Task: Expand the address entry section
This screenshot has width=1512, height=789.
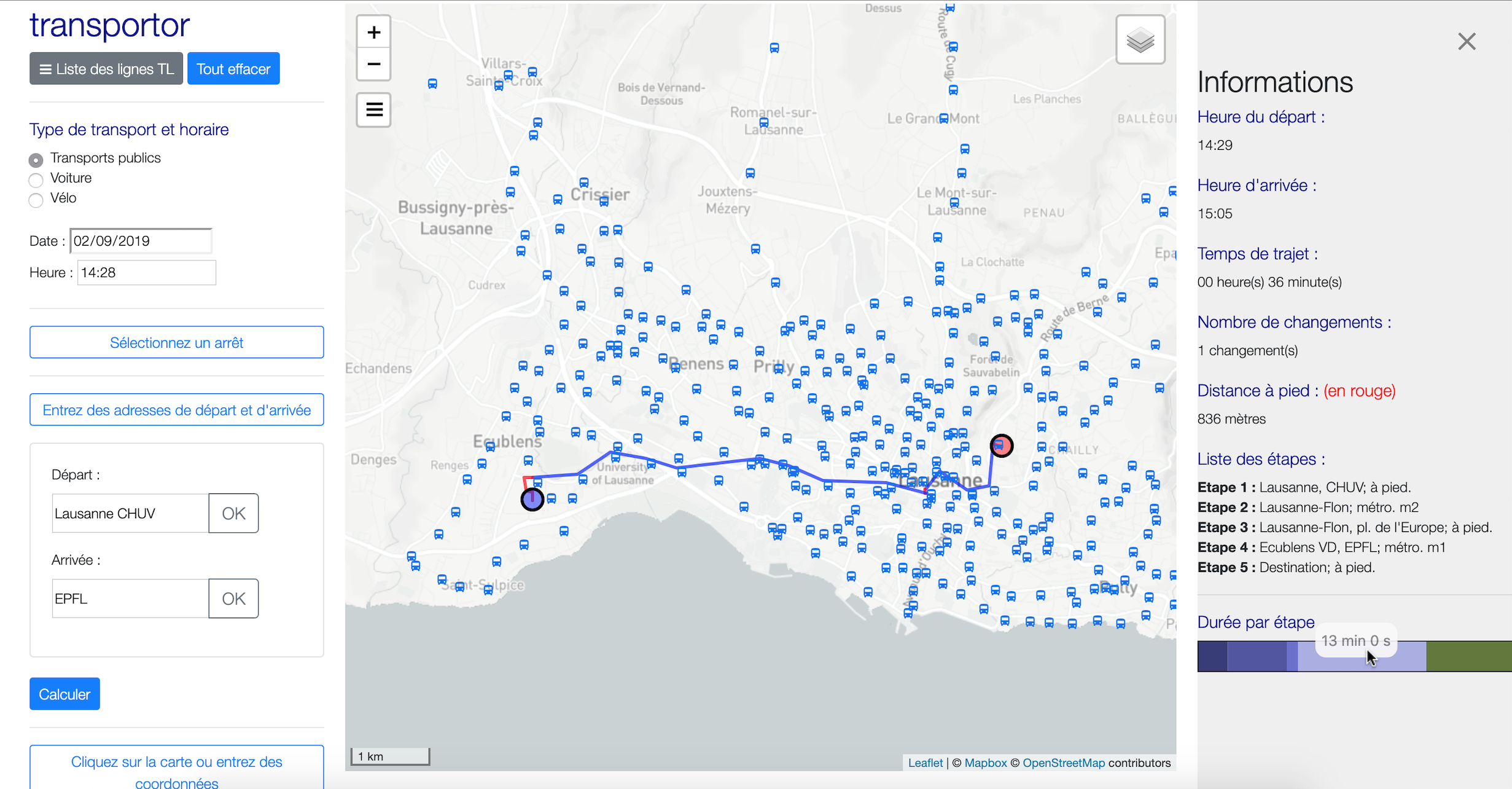Action: [x=176, y=410]
